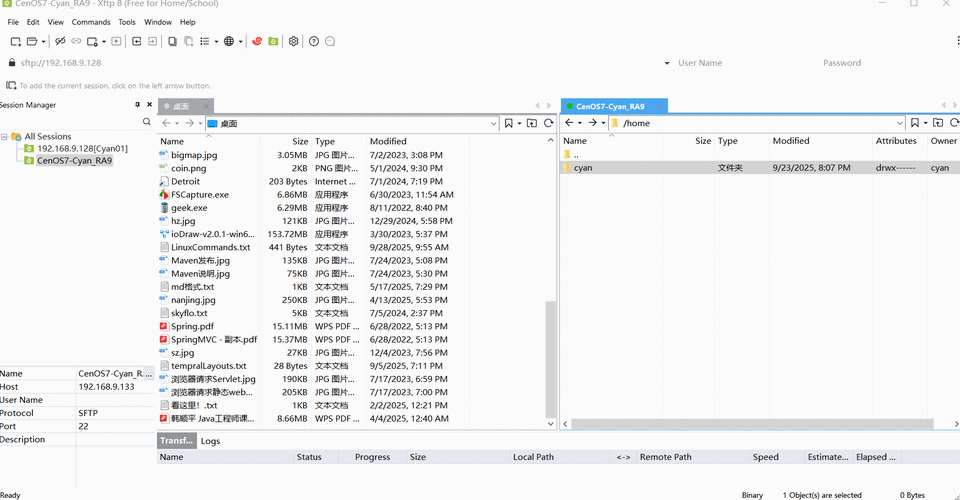
Task: Click the green Xftp folder toolbar icon
Action: point(272,41)
